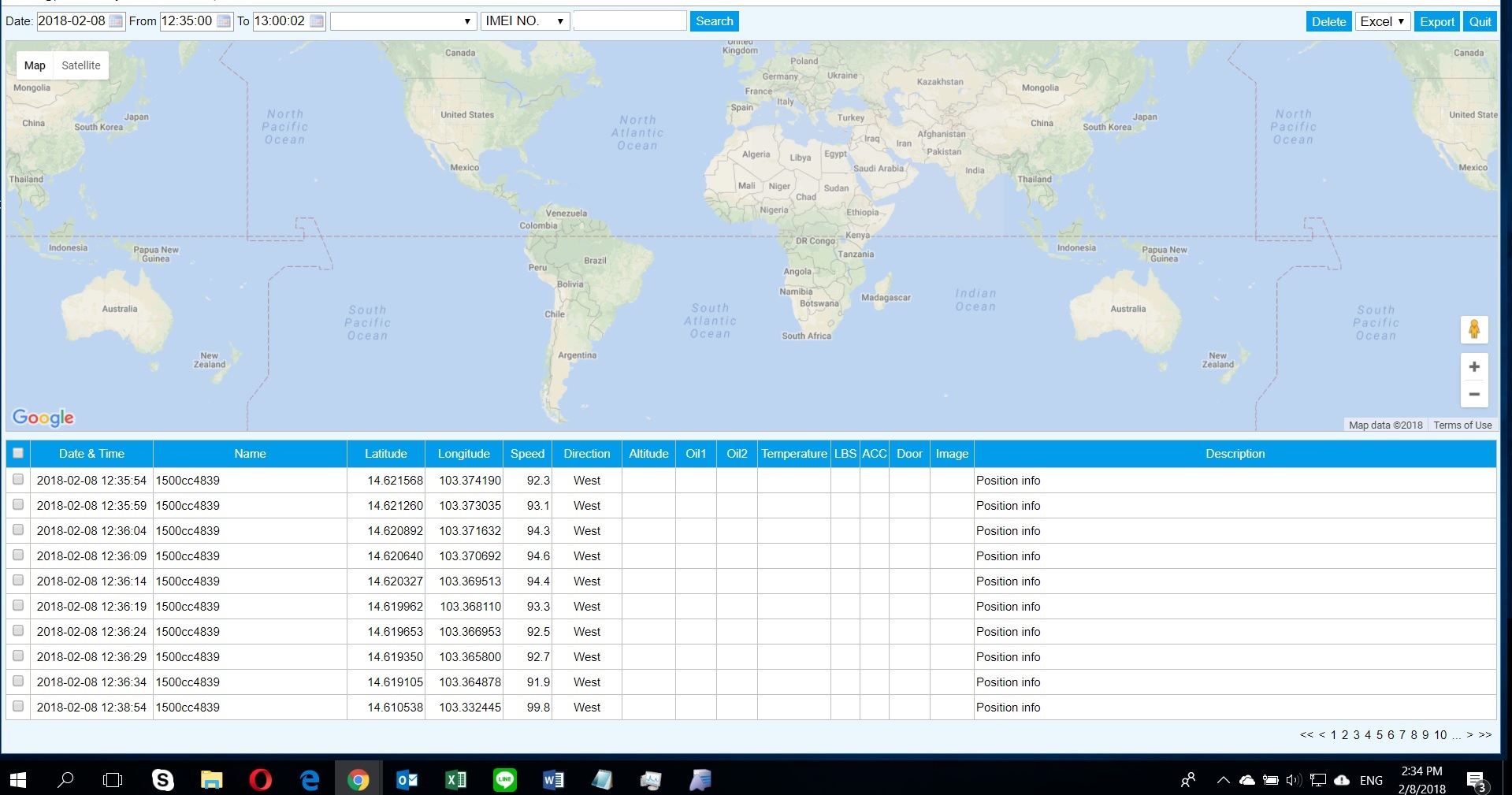Viewport: 1512px width, 795px height.
Task: Check the row for 12:35:54 record
Action: (18, 479)
